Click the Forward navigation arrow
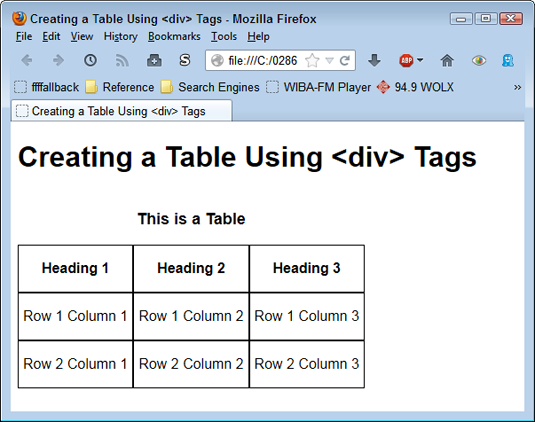The width and height of the screenshot is (535, 422). (x=58, y=61)
